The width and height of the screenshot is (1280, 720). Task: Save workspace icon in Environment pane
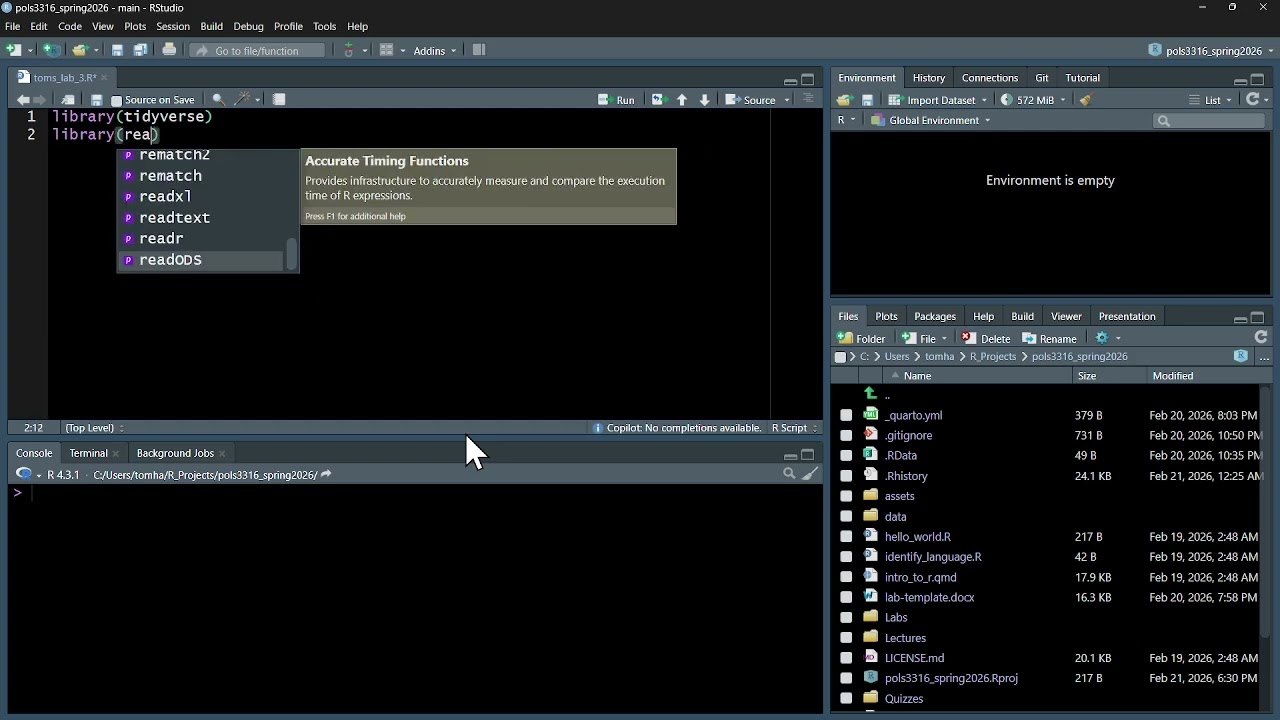867,100
